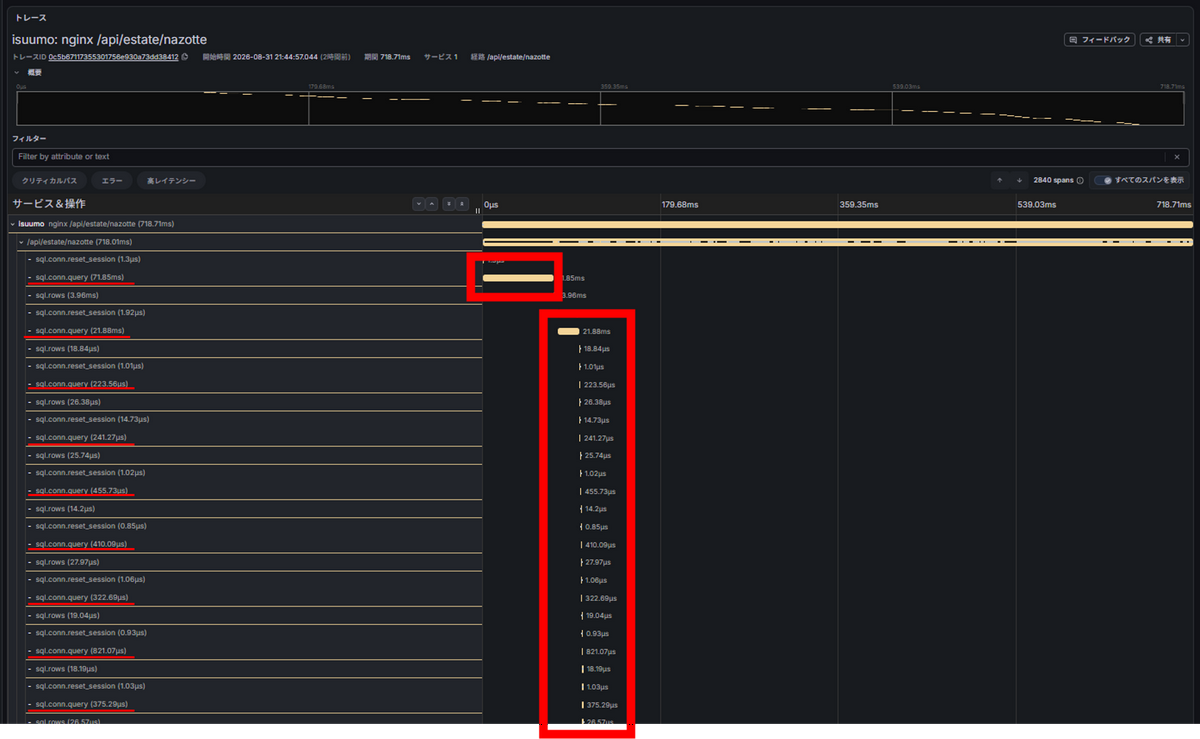The image size is (1200, 739).
Task: Jump to previous span match arrow
Action: (x=1000, y=180)
